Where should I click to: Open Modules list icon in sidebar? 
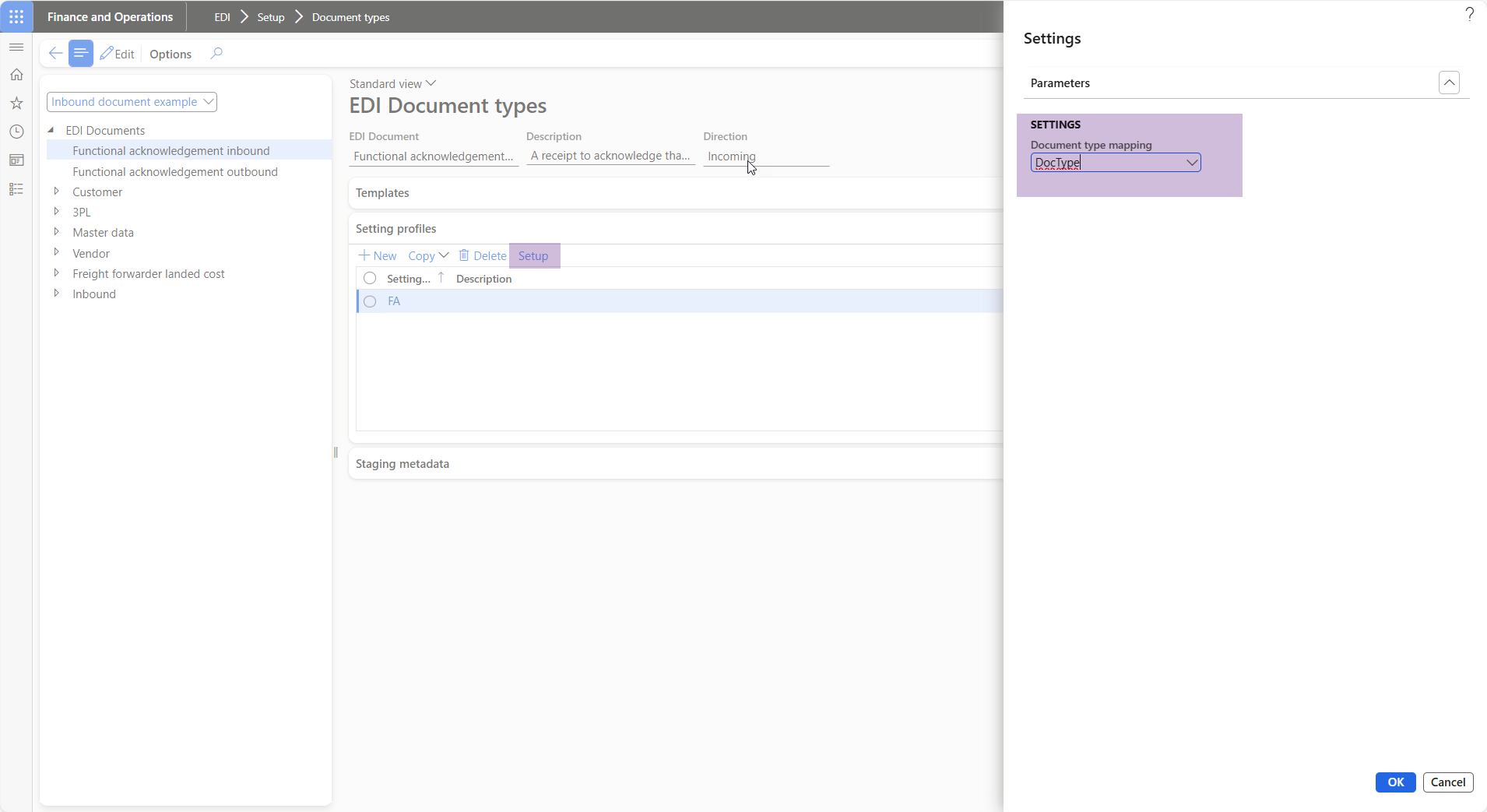pos(16,189)
